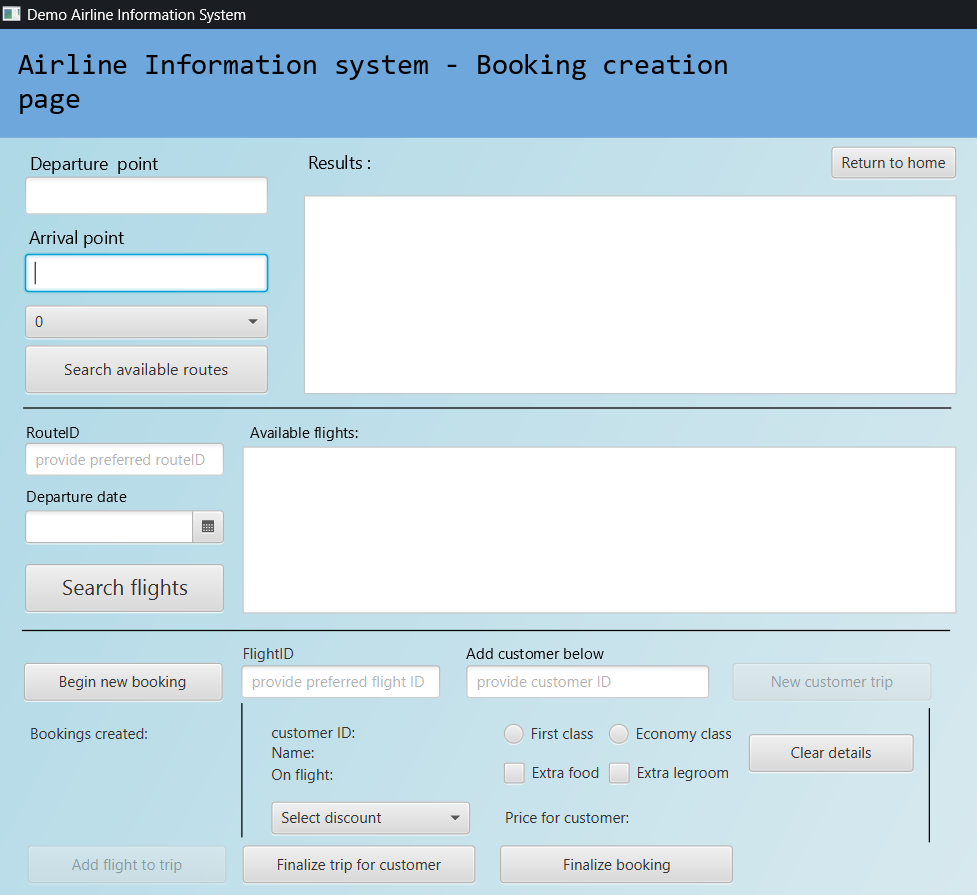Click the 'On flight:' label
The image size is (977, 895).
click(302, 775)
